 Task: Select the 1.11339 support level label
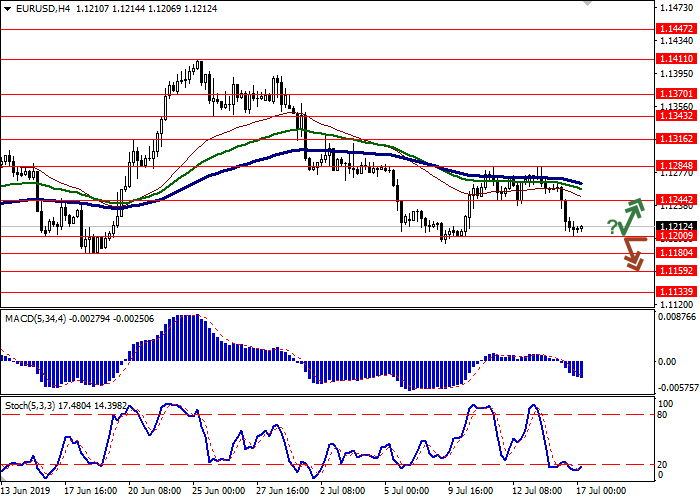(x=677, y=292)
